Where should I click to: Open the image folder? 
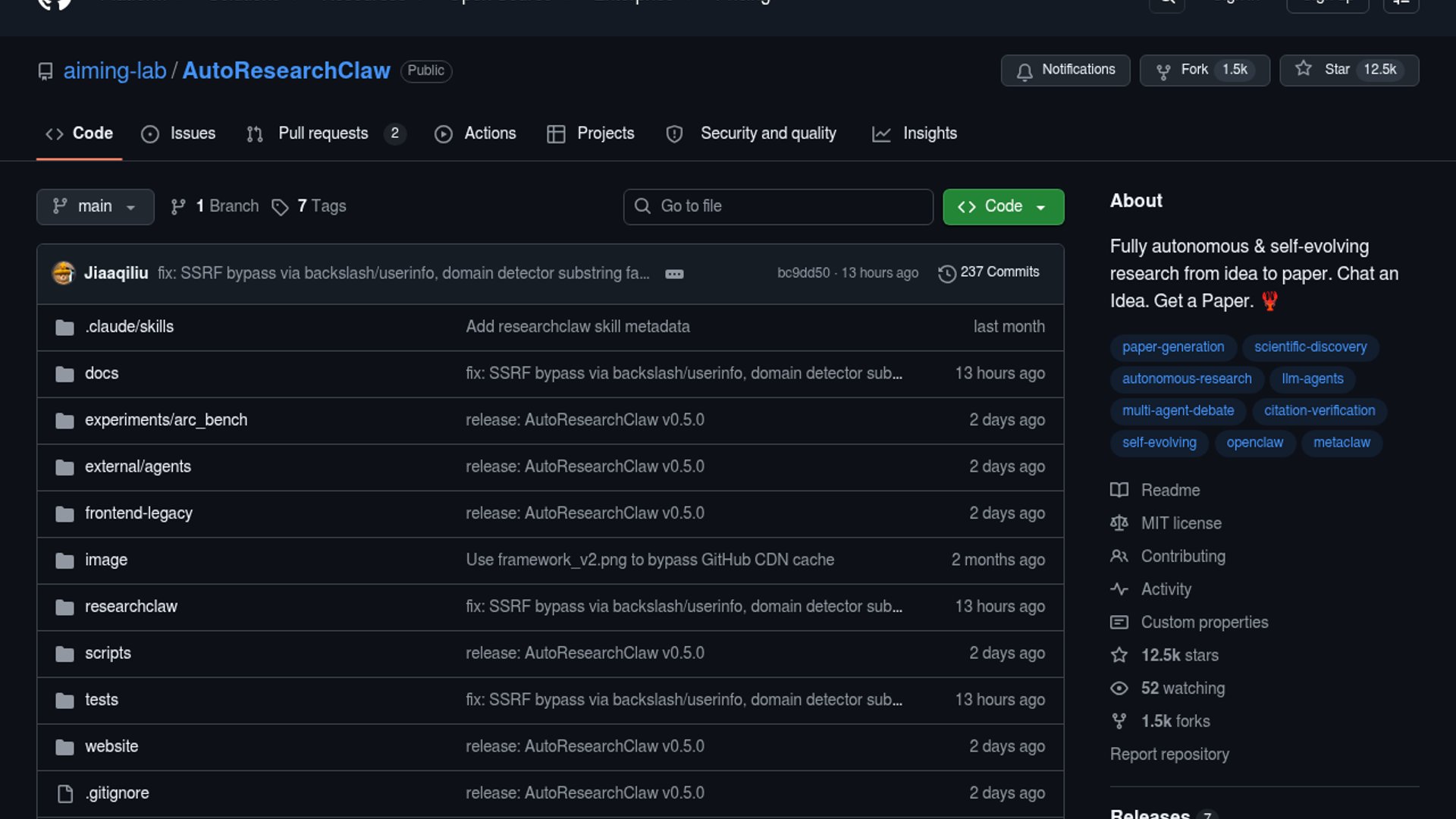pyautogui.click(x=106, y=560)
